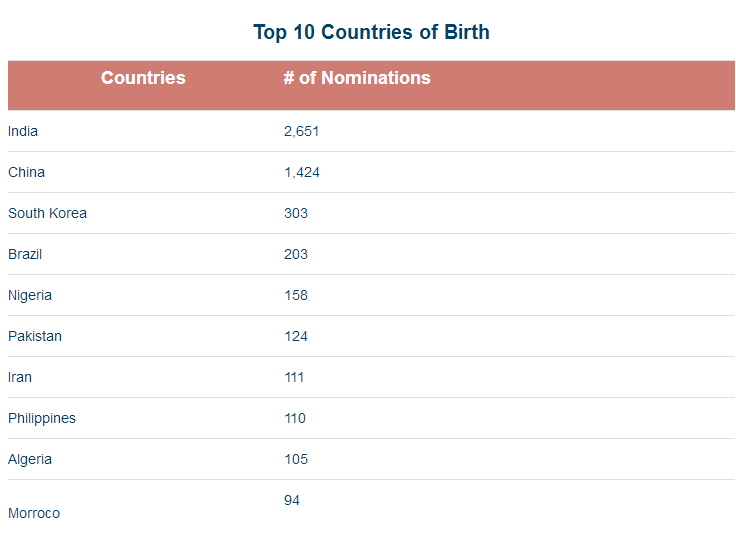736x546 pixels.
Task: Click Brazil's value 203
Action: [x=295, y=254]
